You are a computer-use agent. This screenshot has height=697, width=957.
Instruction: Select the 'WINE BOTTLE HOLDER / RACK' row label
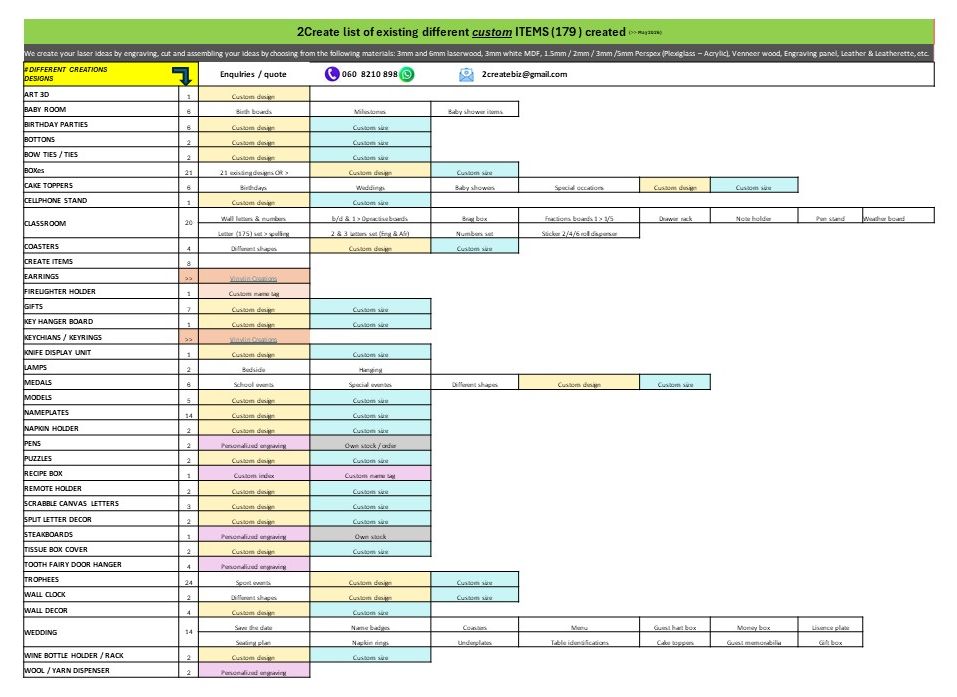101,655
